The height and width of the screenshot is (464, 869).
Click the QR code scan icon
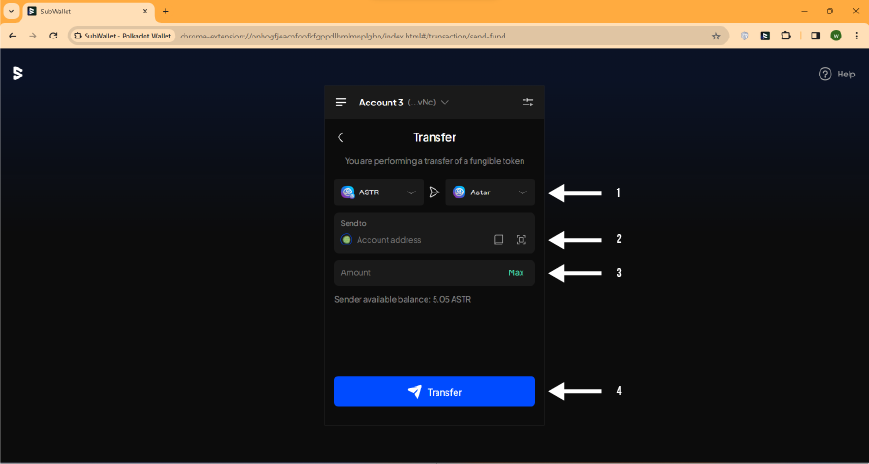pyautogui.click(x=521, y=240)
